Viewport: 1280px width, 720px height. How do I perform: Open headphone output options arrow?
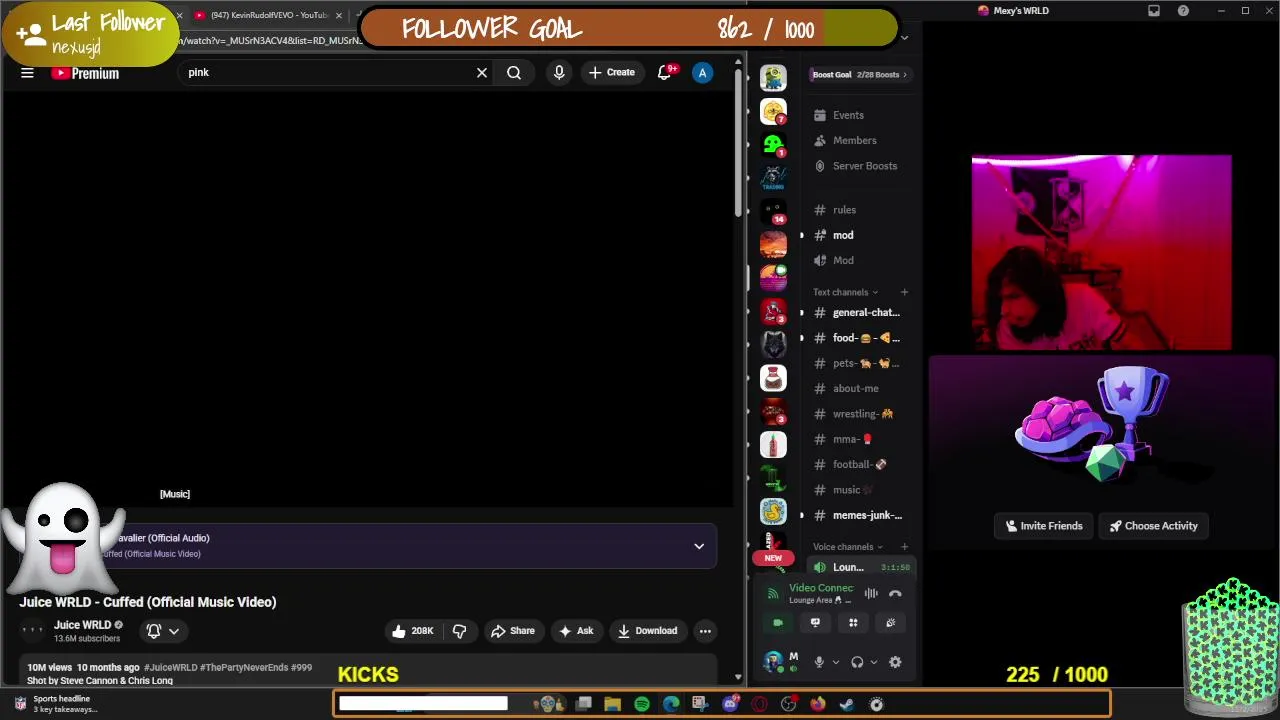click(x=873, y=662)
